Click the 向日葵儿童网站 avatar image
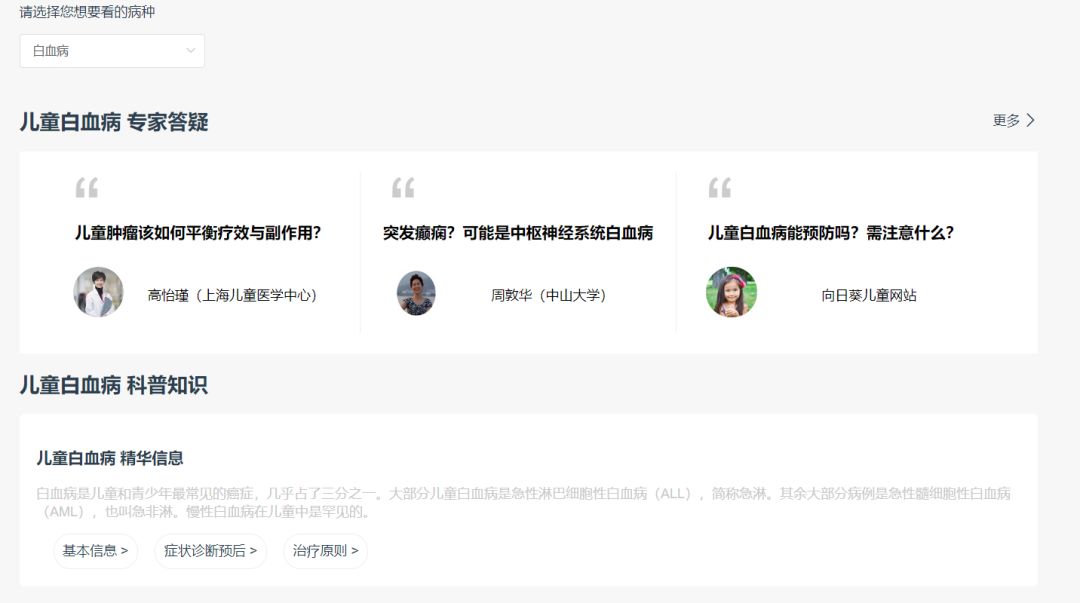 click(731, 294)
